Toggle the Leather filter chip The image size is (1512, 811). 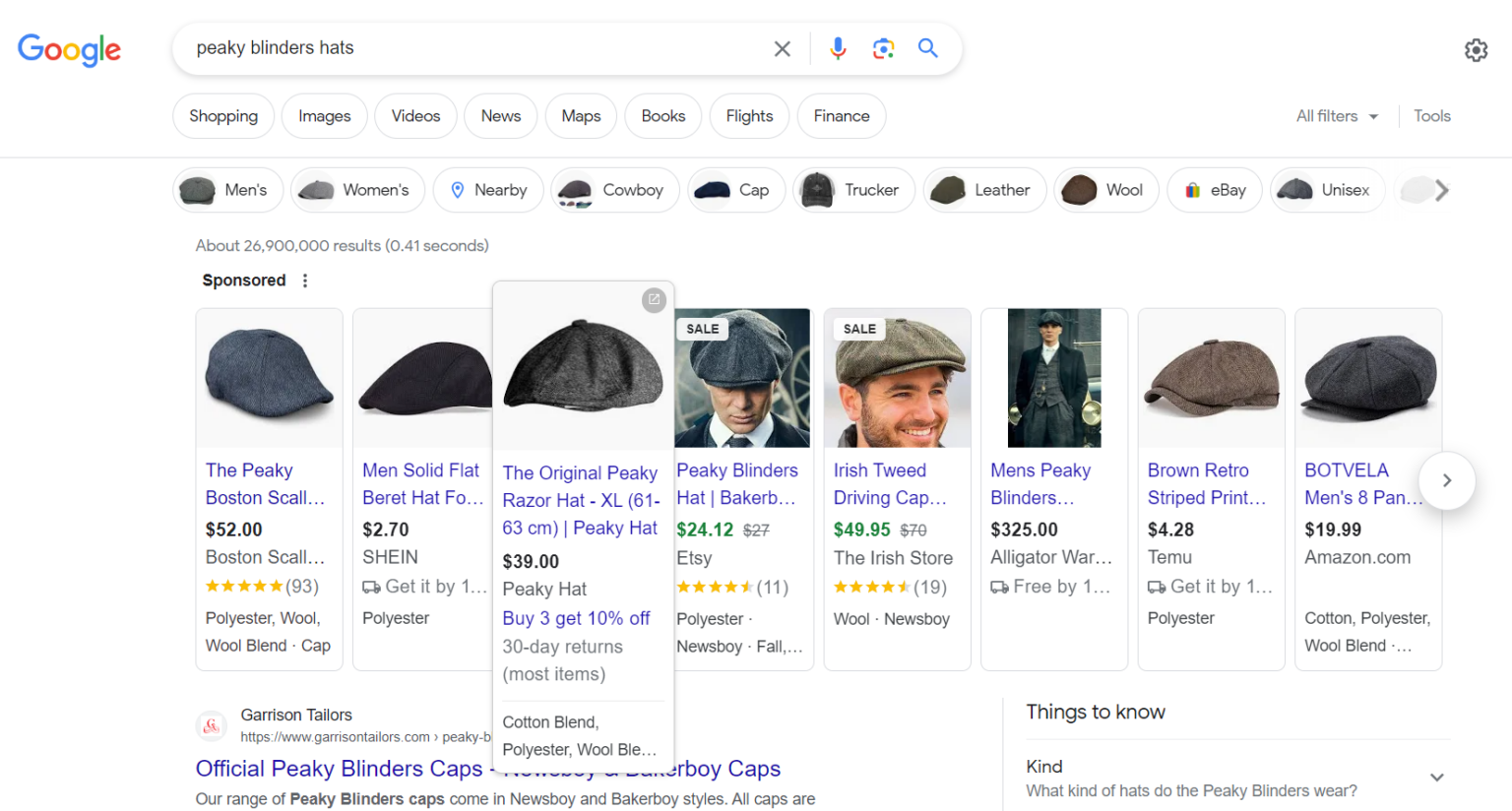click(x=984, y=189)
